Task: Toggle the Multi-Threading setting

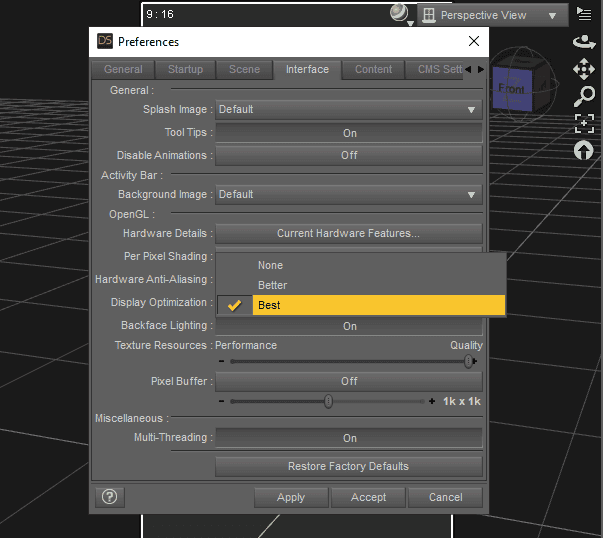Action: tap(349, 438)
